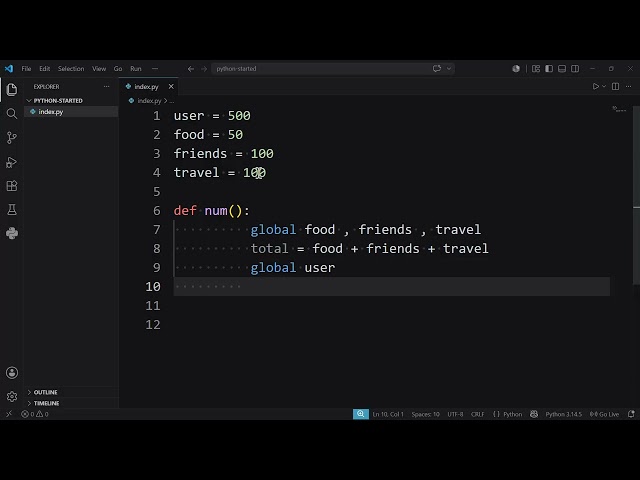Open the chat dropdown arrow beside Copilot

(449, 69)
